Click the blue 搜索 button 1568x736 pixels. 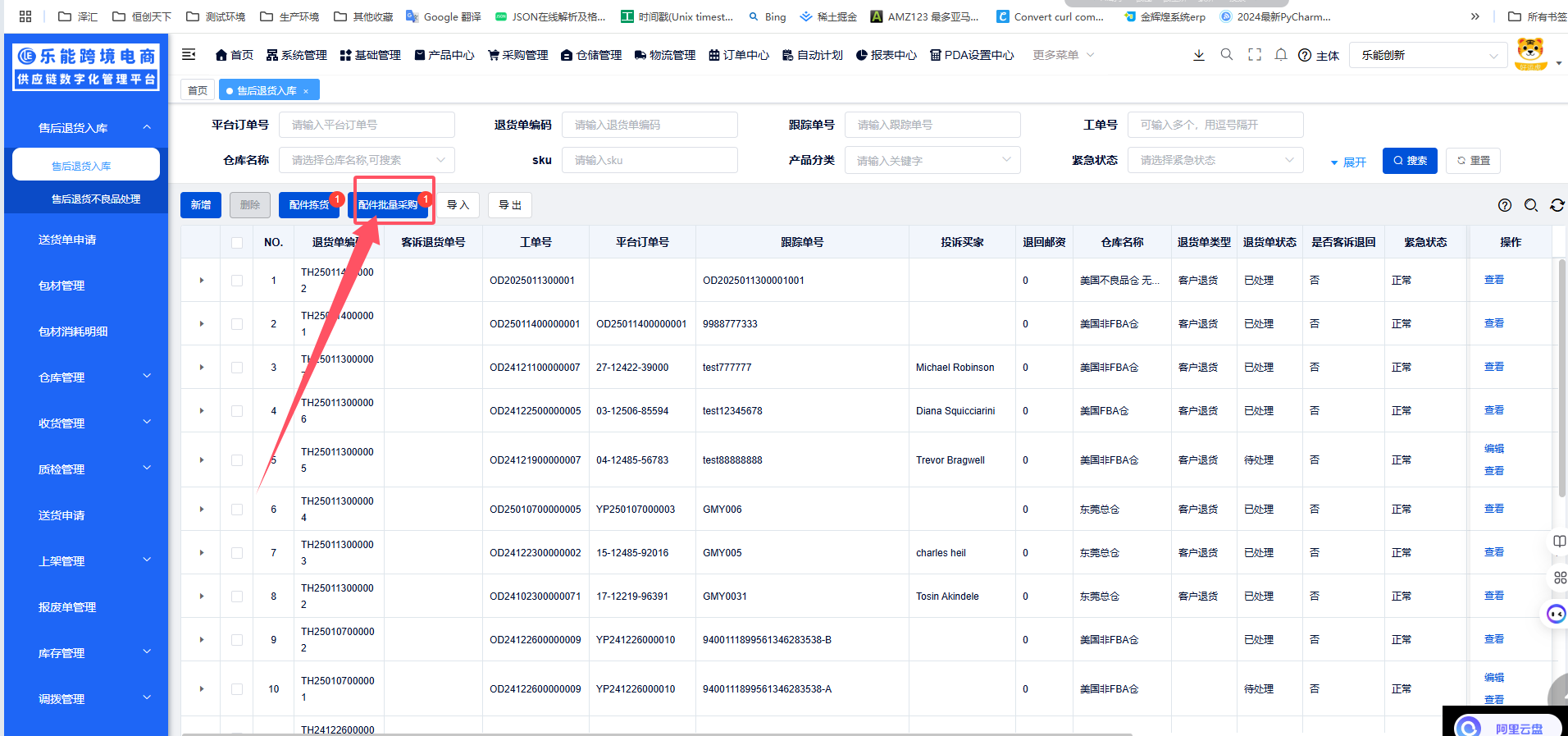click(1410, 161)
